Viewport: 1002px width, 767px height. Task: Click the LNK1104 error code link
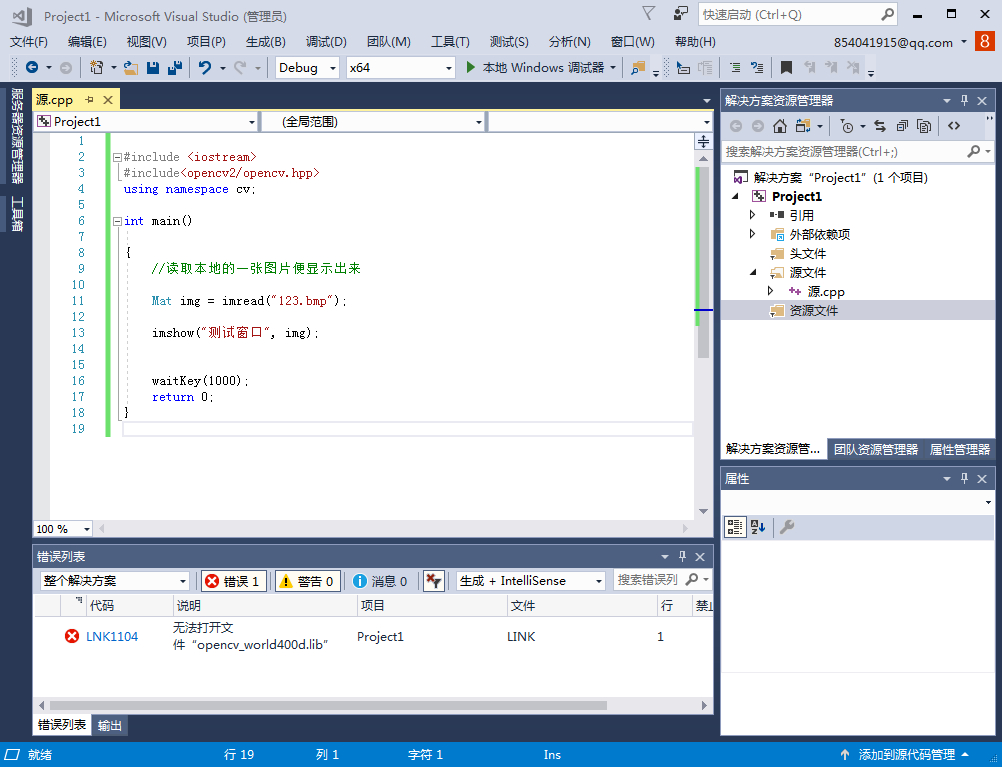coord(112,636)
